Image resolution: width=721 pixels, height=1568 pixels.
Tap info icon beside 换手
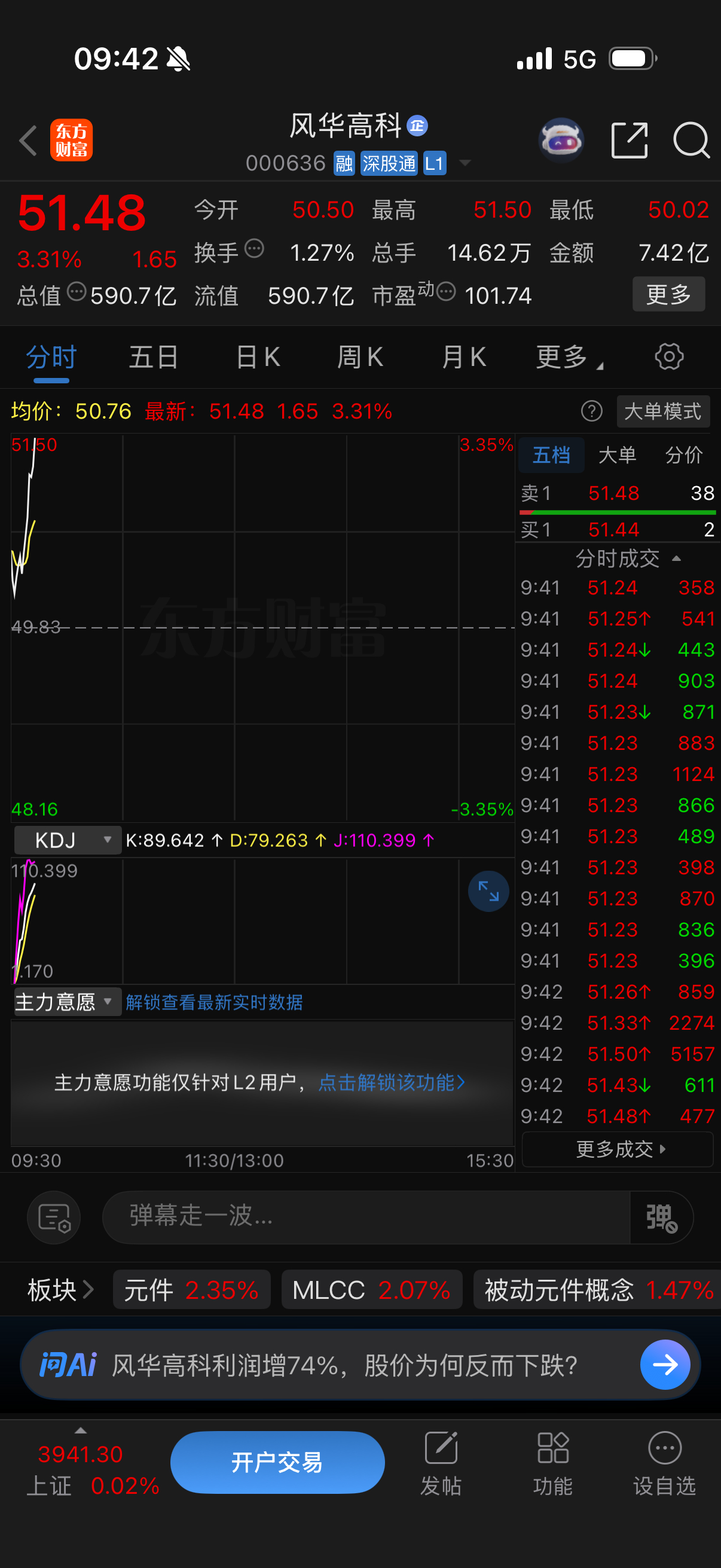point(254,249)
